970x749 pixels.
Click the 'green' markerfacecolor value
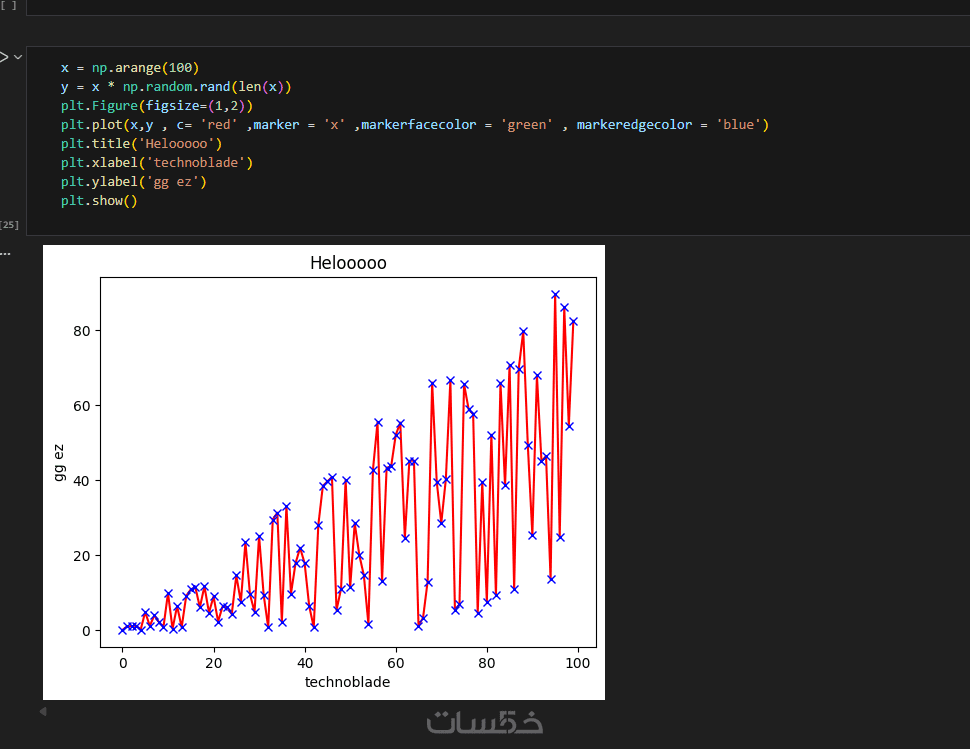[527, 125]
